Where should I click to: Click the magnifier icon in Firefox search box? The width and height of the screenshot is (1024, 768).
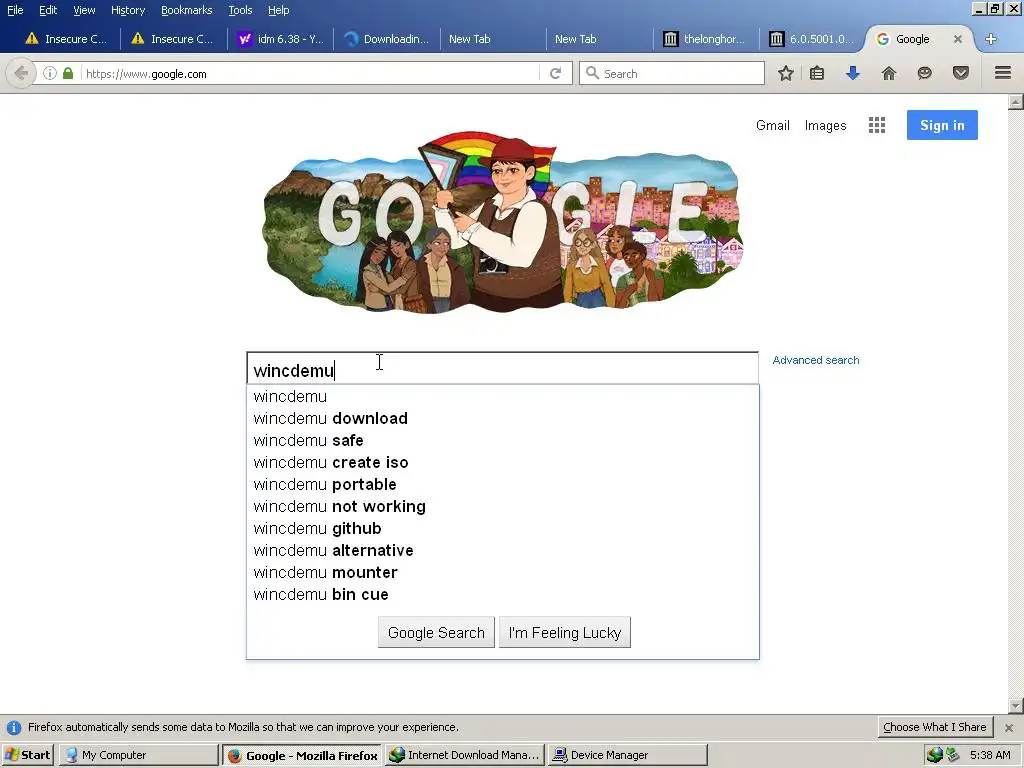[592, 73]
